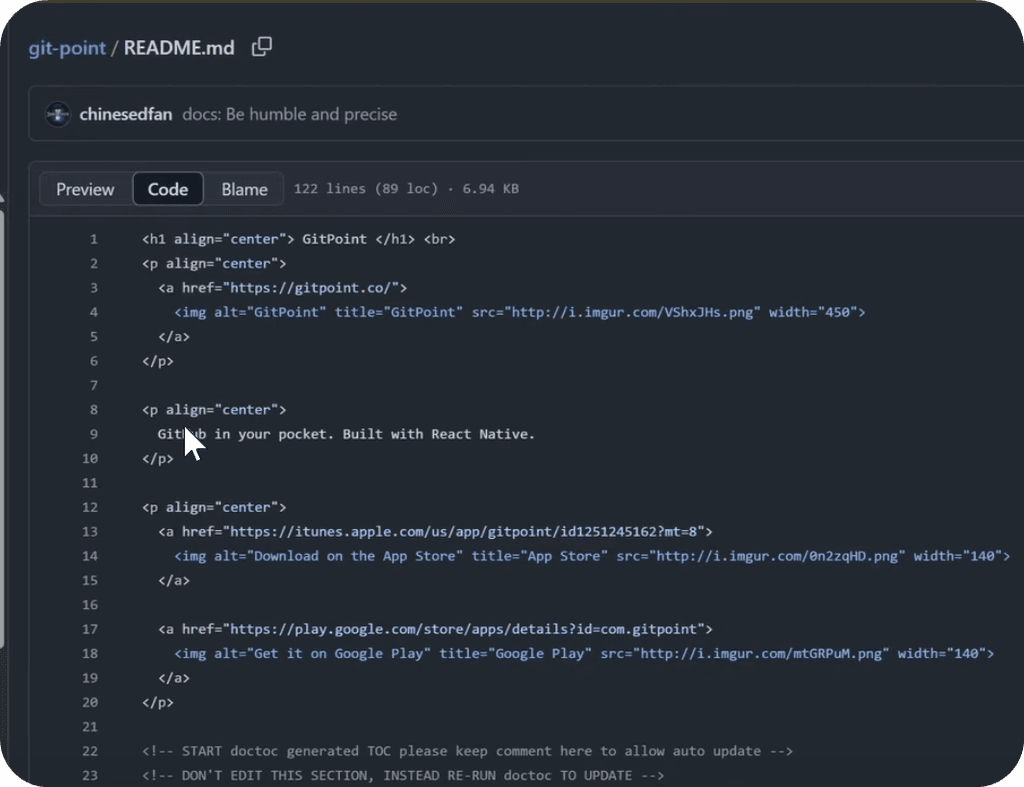
Task: Click the <p align="center"> tag on line 12
Action: point(214,507)
